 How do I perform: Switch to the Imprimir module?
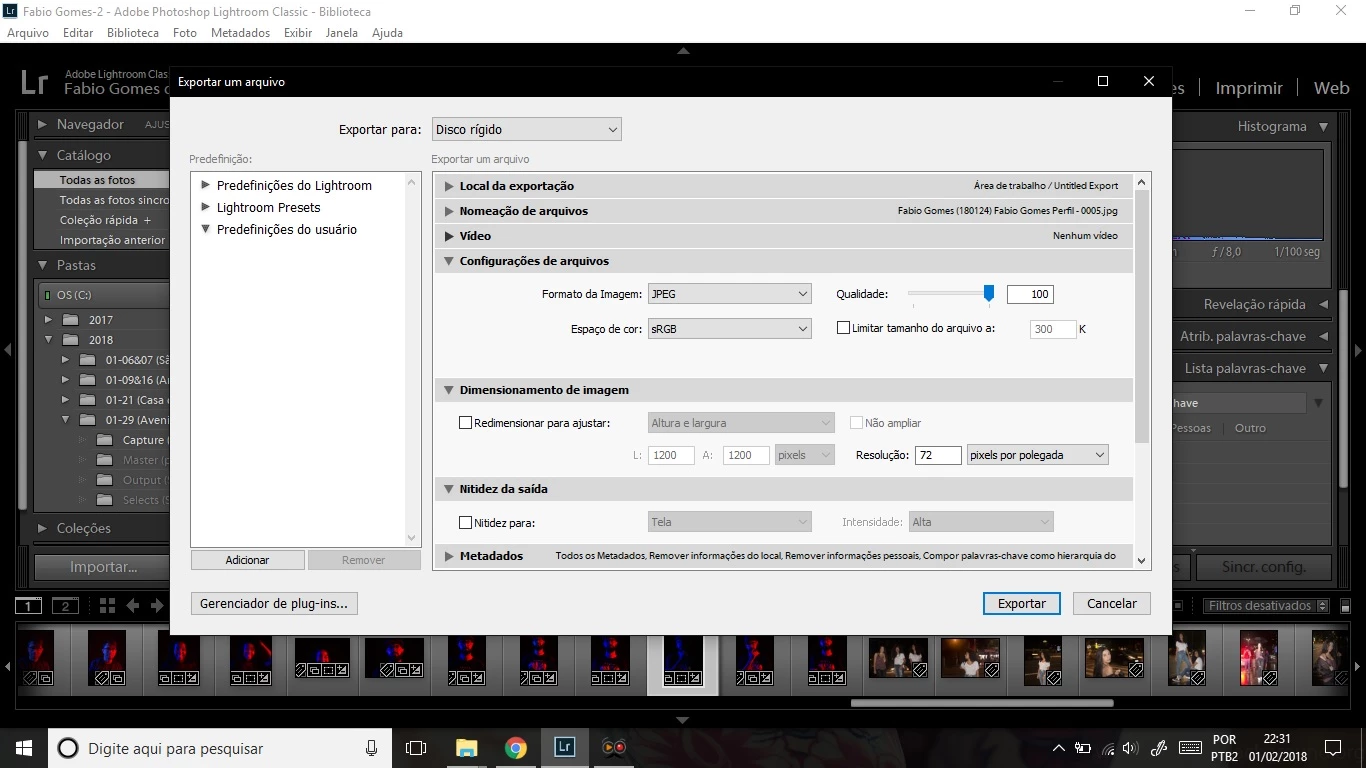(x=1249, y=88)
